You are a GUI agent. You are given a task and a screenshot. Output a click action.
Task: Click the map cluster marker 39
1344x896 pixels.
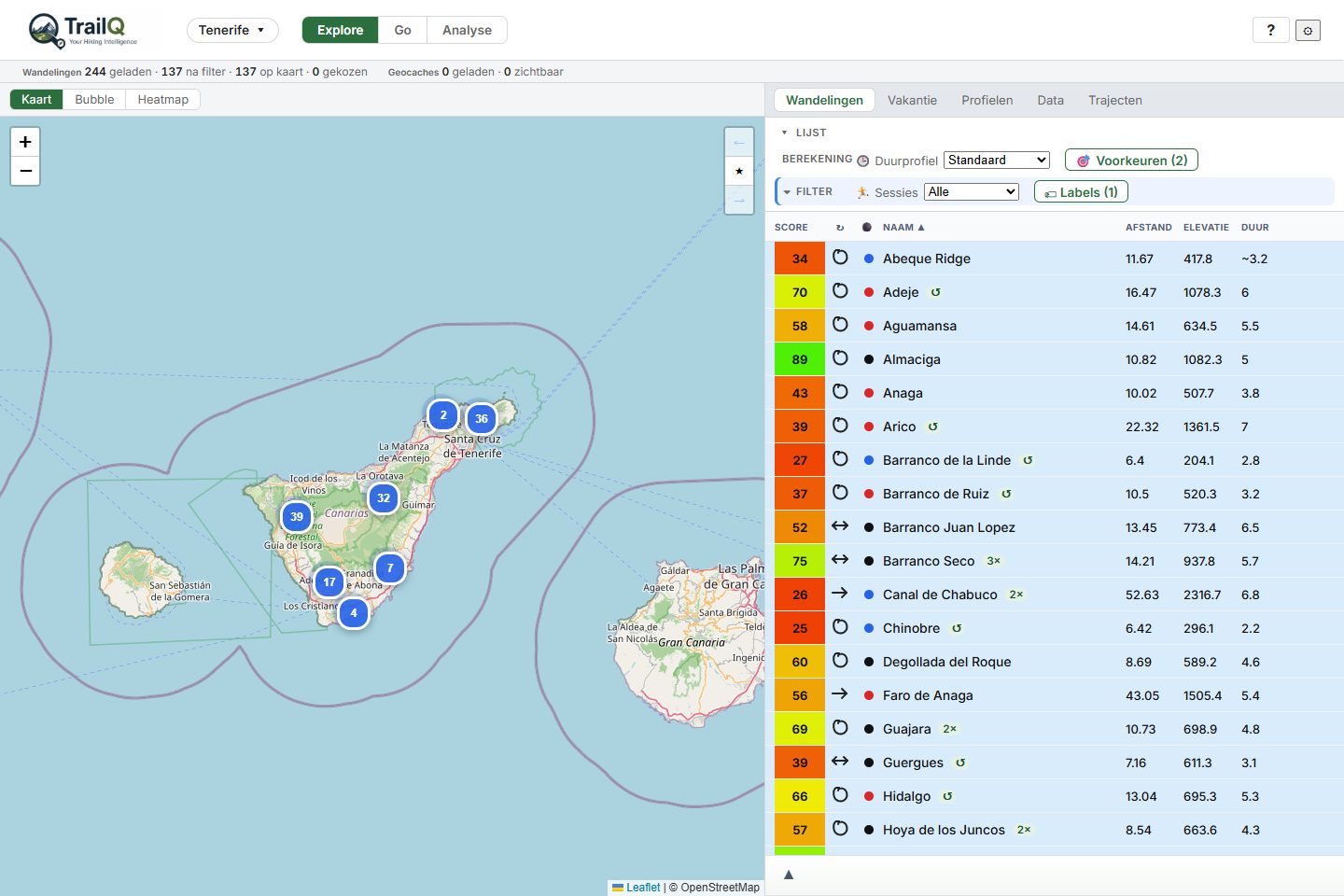[297, 516]
